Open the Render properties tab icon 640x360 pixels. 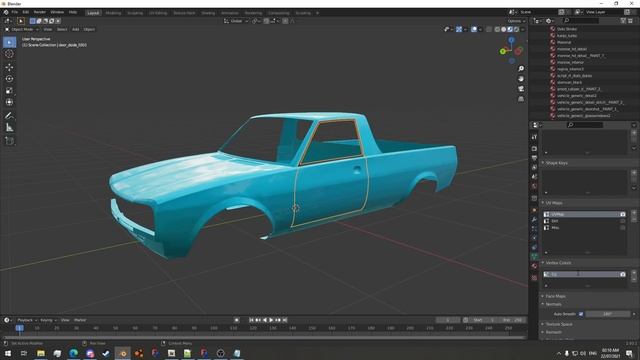point(534,149)
